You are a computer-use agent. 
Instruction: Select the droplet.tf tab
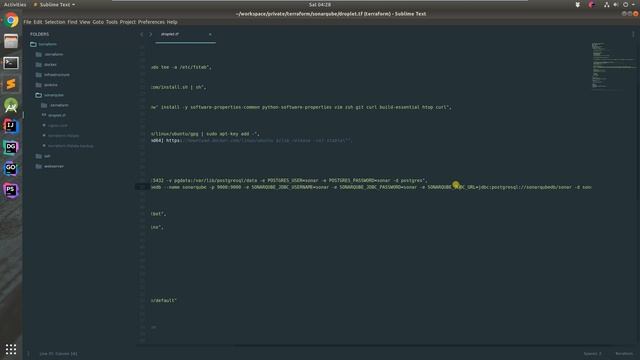pos(185,35)
